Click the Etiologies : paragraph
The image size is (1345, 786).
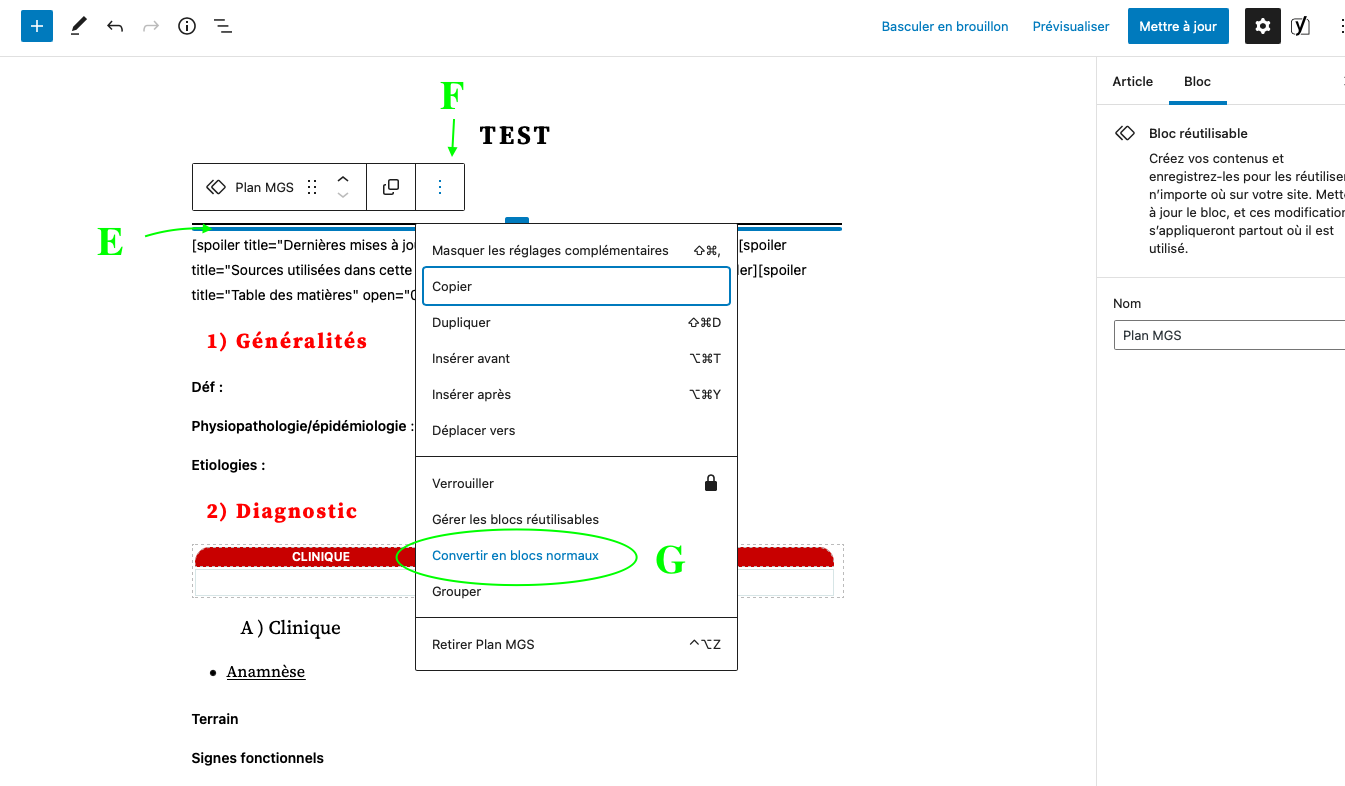coord(228,465)
